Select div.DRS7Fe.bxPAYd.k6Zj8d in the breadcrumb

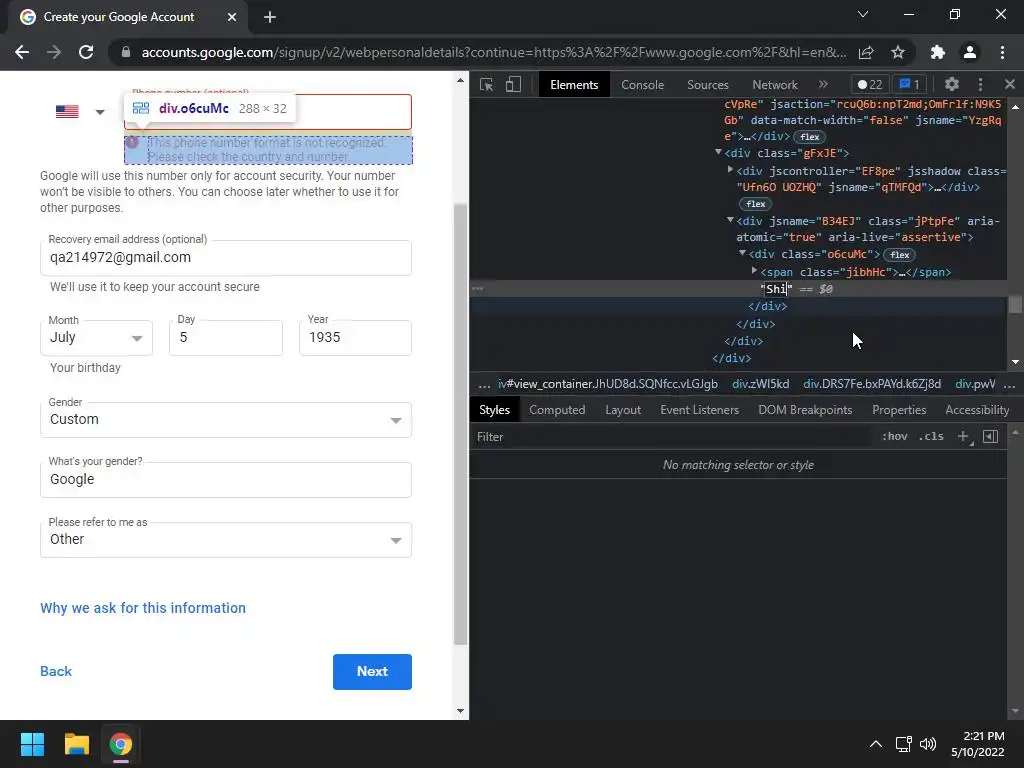pyautogui.click(x=872, y=384)
